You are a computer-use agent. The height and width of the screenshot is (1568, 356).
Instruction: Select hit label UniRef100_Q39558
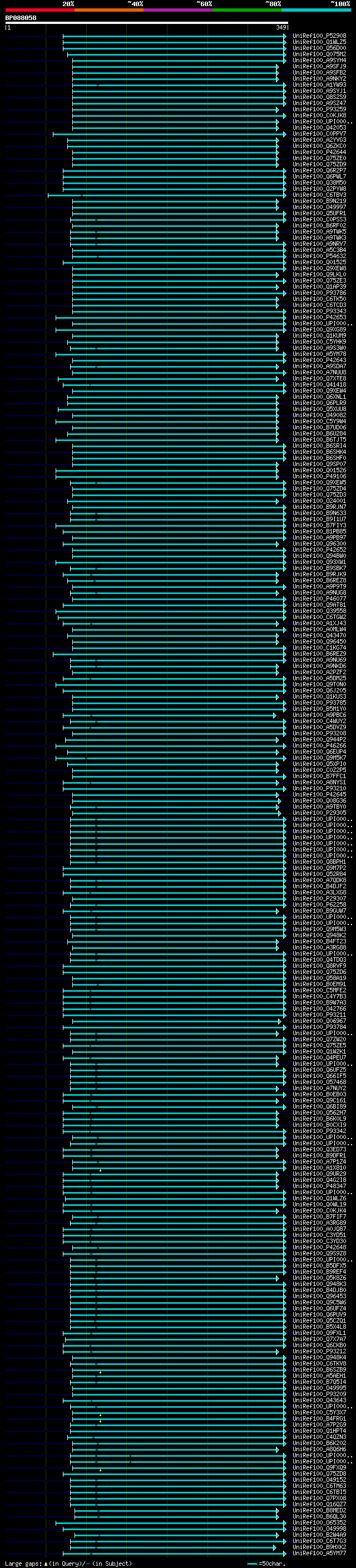tap(319, 611)
